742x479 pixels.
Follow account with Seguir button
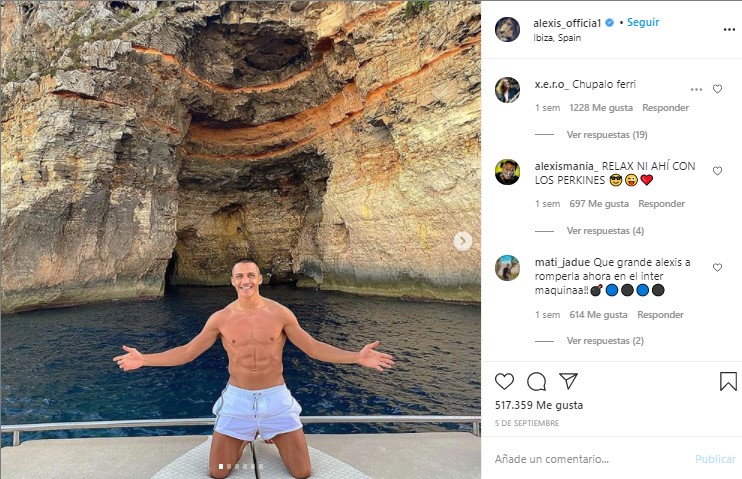643,22
